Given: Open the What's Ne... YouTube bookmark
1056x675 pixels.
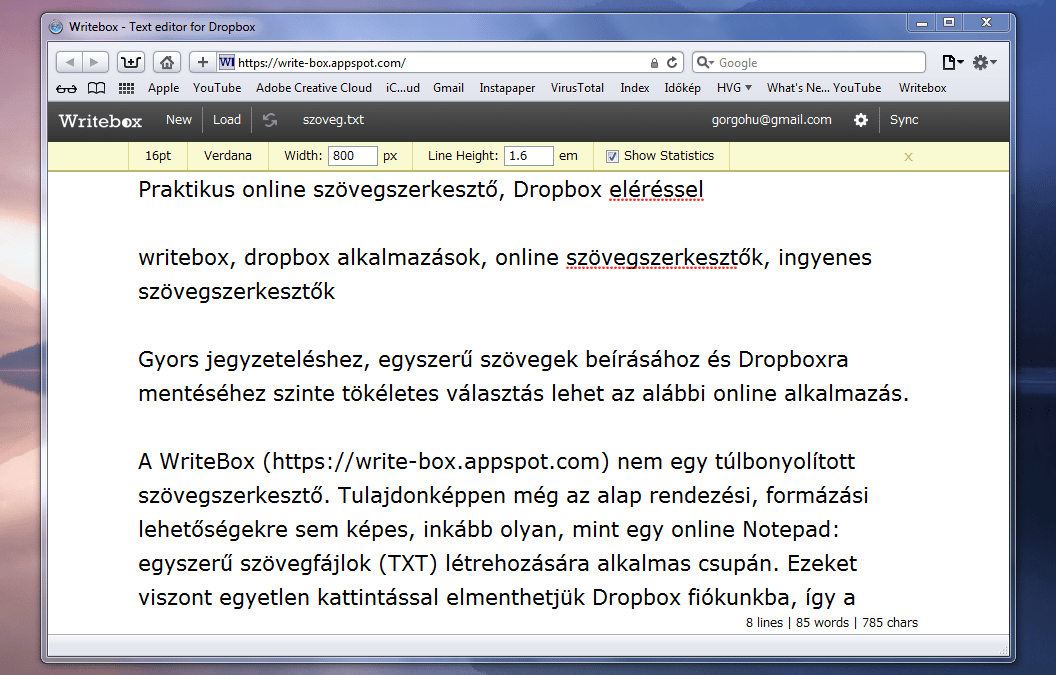Looking at the screenshot, I should [x=824, y=88].
